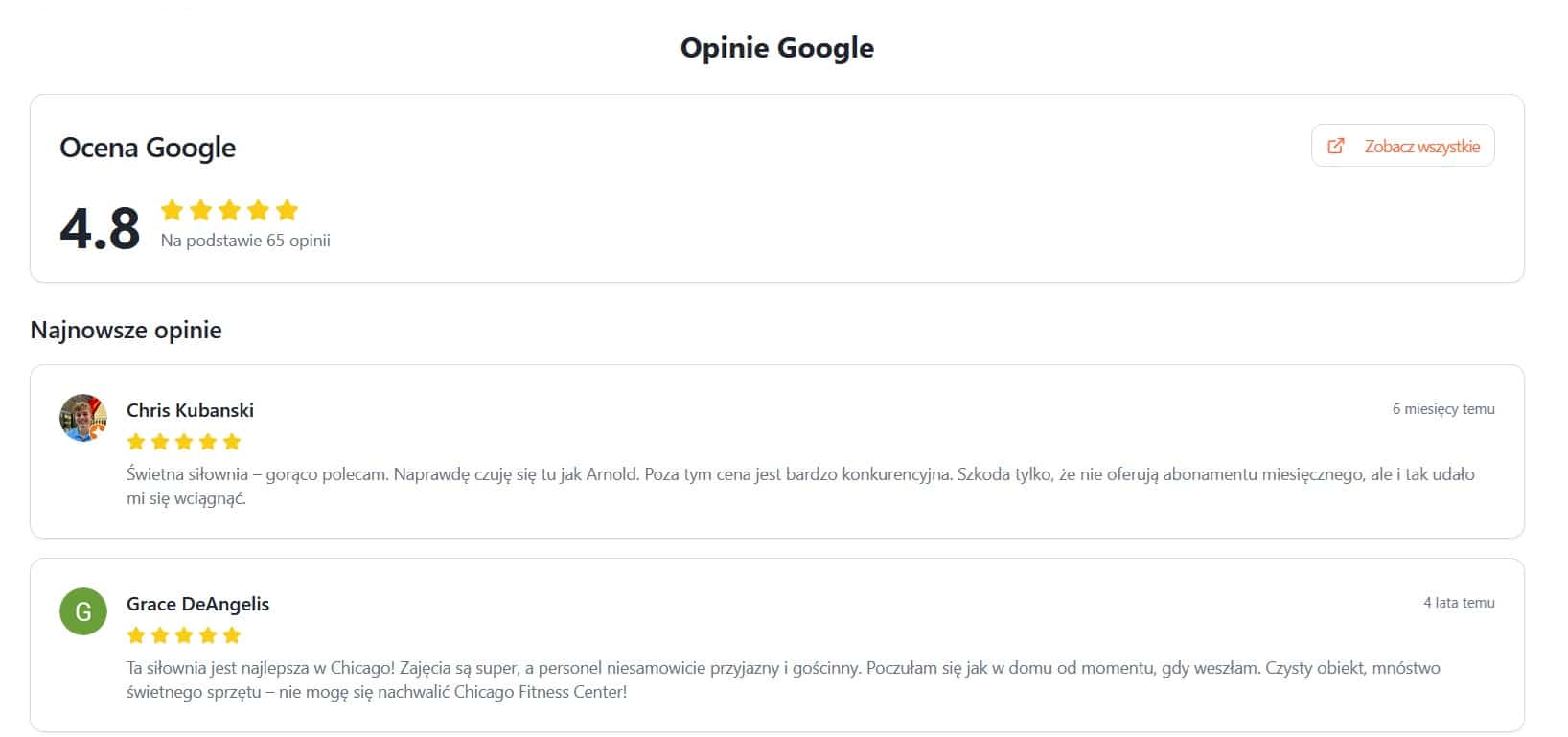Click the last star of the overall 4.8 rating
Image resolution: width=1568 pixels, height=737 pixels.
tap(287, 210)
